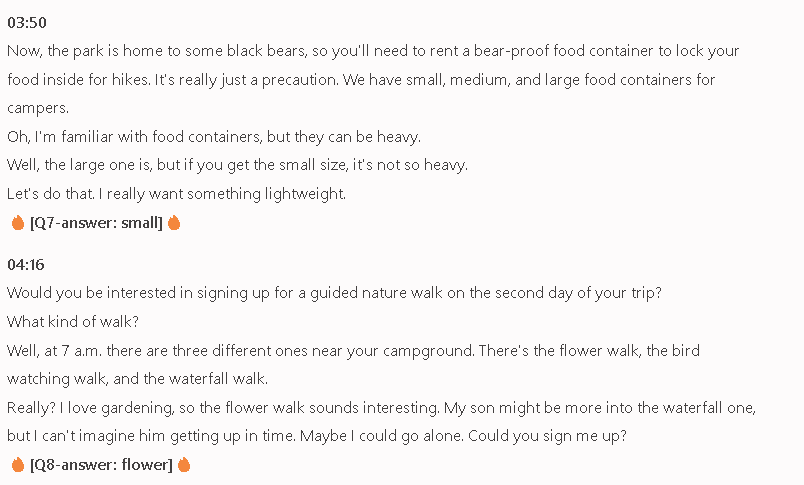Click the line 'Really? I love gardening'
The image size is (804, 485).
click(381, 408)
